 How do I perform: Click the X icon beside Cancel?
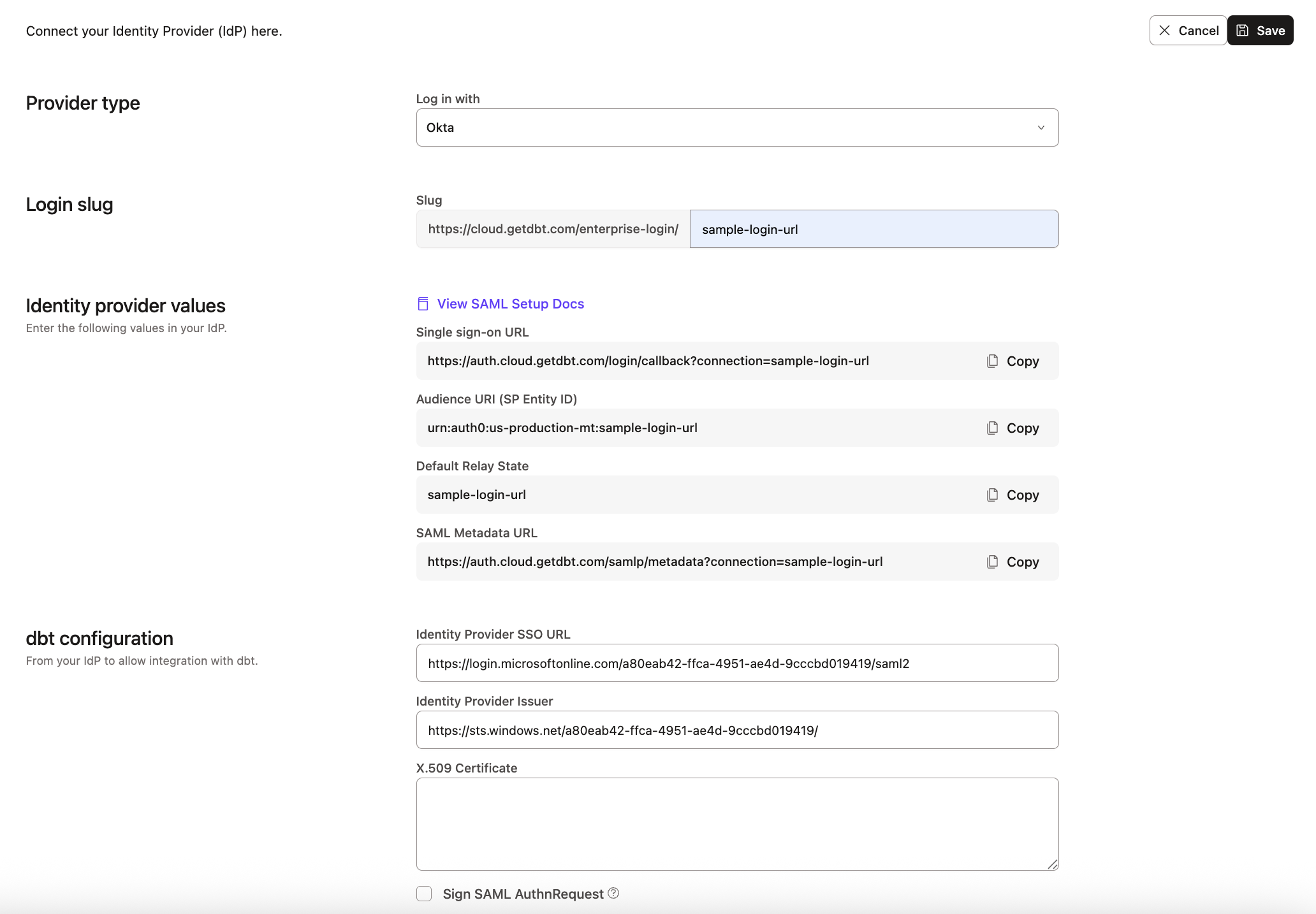point(1164,30)
